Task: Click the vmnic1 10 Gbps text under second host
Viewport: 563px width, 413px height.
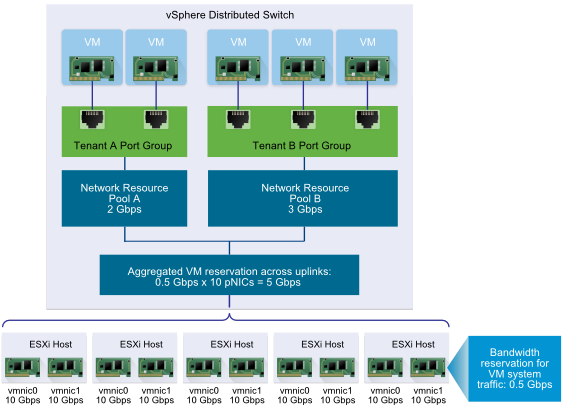Action: [x=156, y=395]
